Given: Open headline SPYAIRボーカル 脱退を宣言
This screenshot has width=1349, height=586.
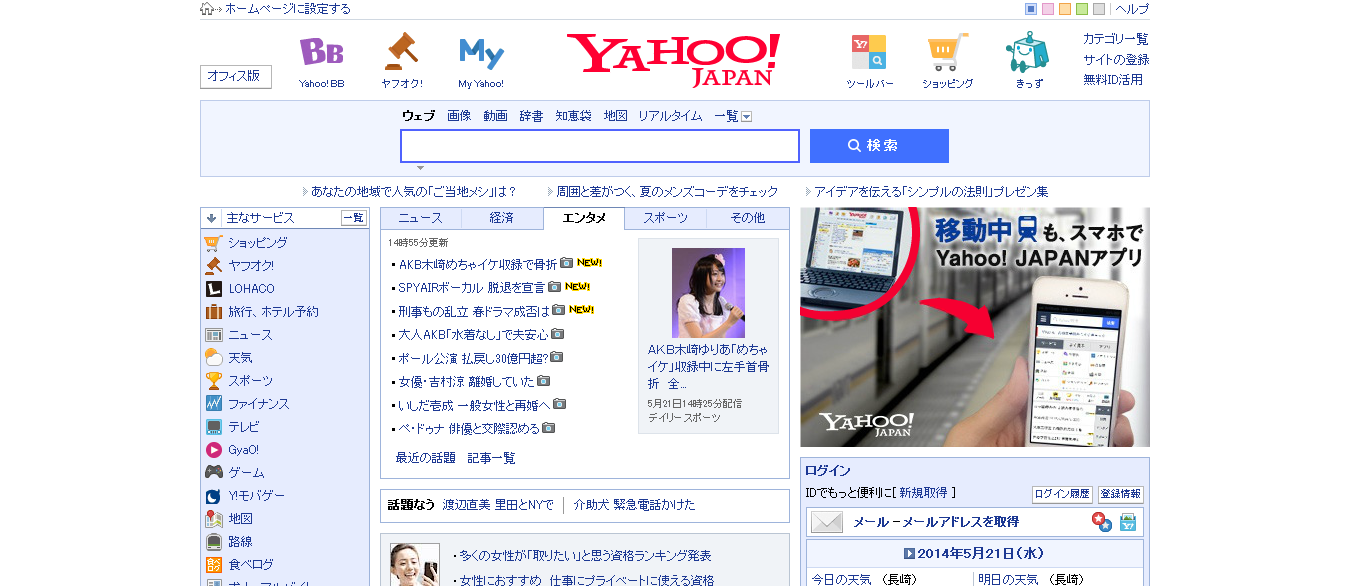Looking at the screenshot, I should 471,287.
